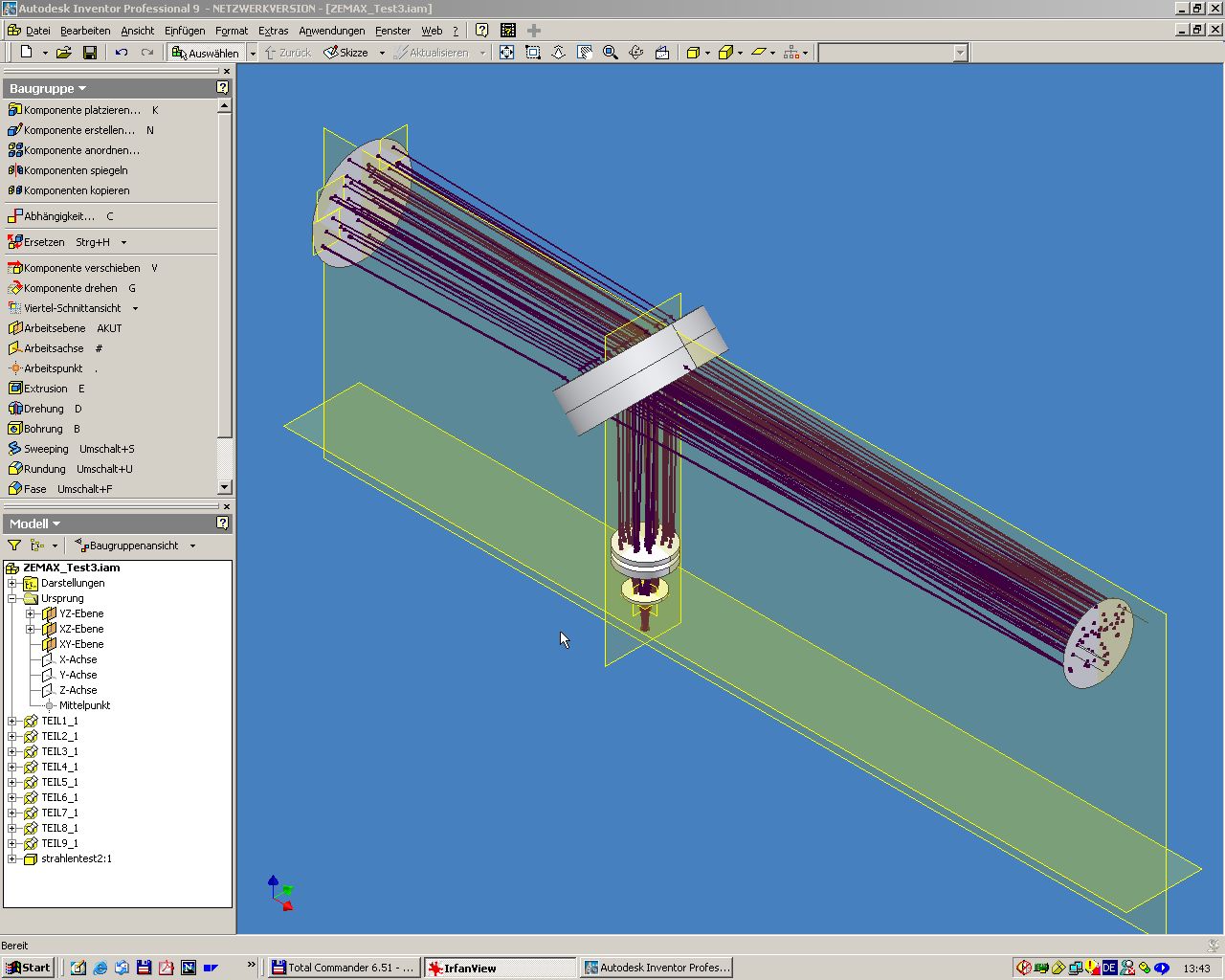Select the Zoom magnifier tool

tap(611, 53)
